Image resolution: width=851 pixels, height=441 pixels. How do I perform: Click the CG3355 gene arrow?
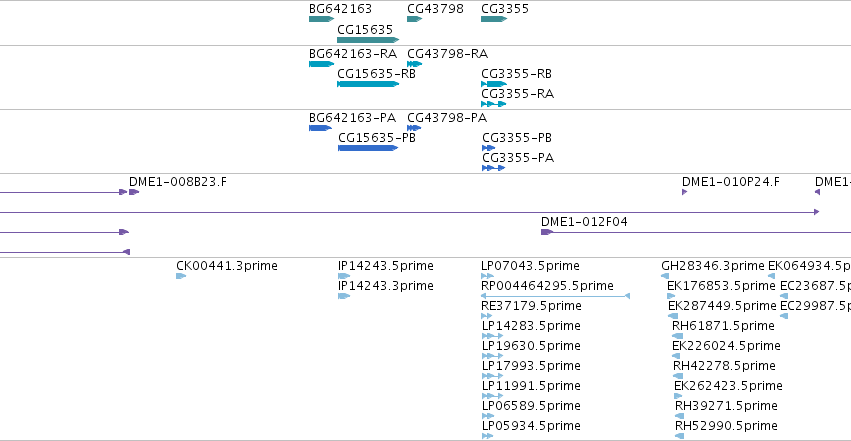pyautogui.click(x=494, y=19)
